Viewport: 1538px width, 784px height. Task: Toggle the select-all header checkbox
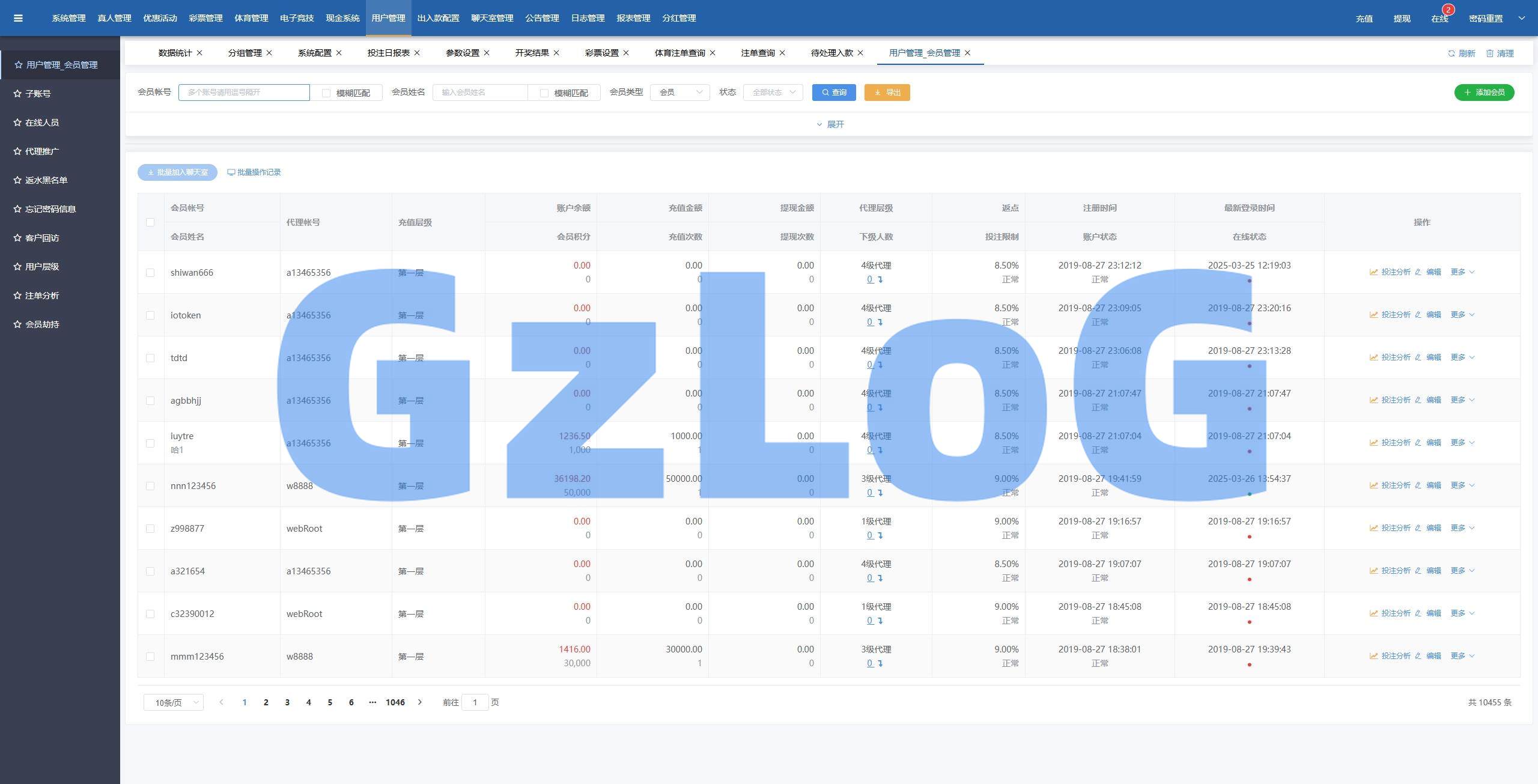pos(150,222)
